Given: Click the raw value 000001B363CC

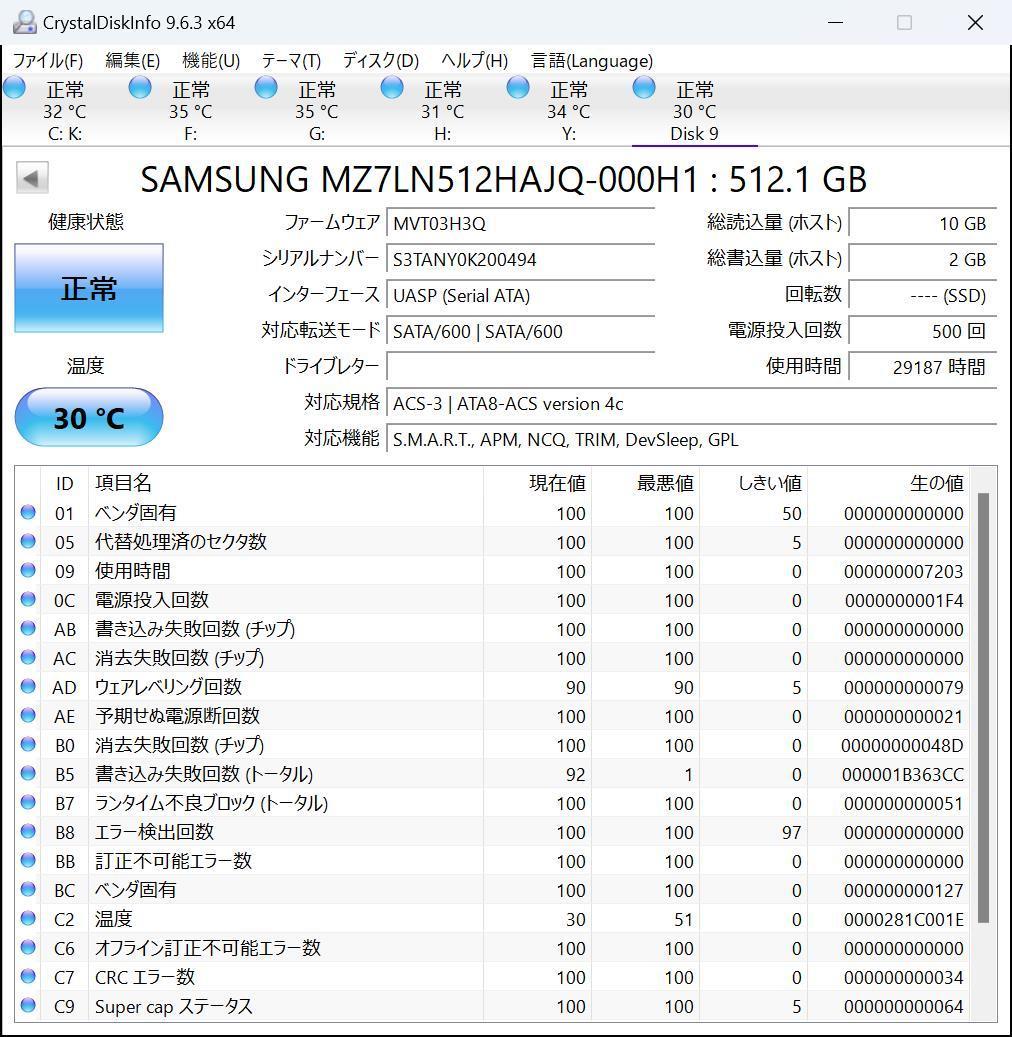Looking at the screenshot, I should pyautogui.click(x=903, y=774).
